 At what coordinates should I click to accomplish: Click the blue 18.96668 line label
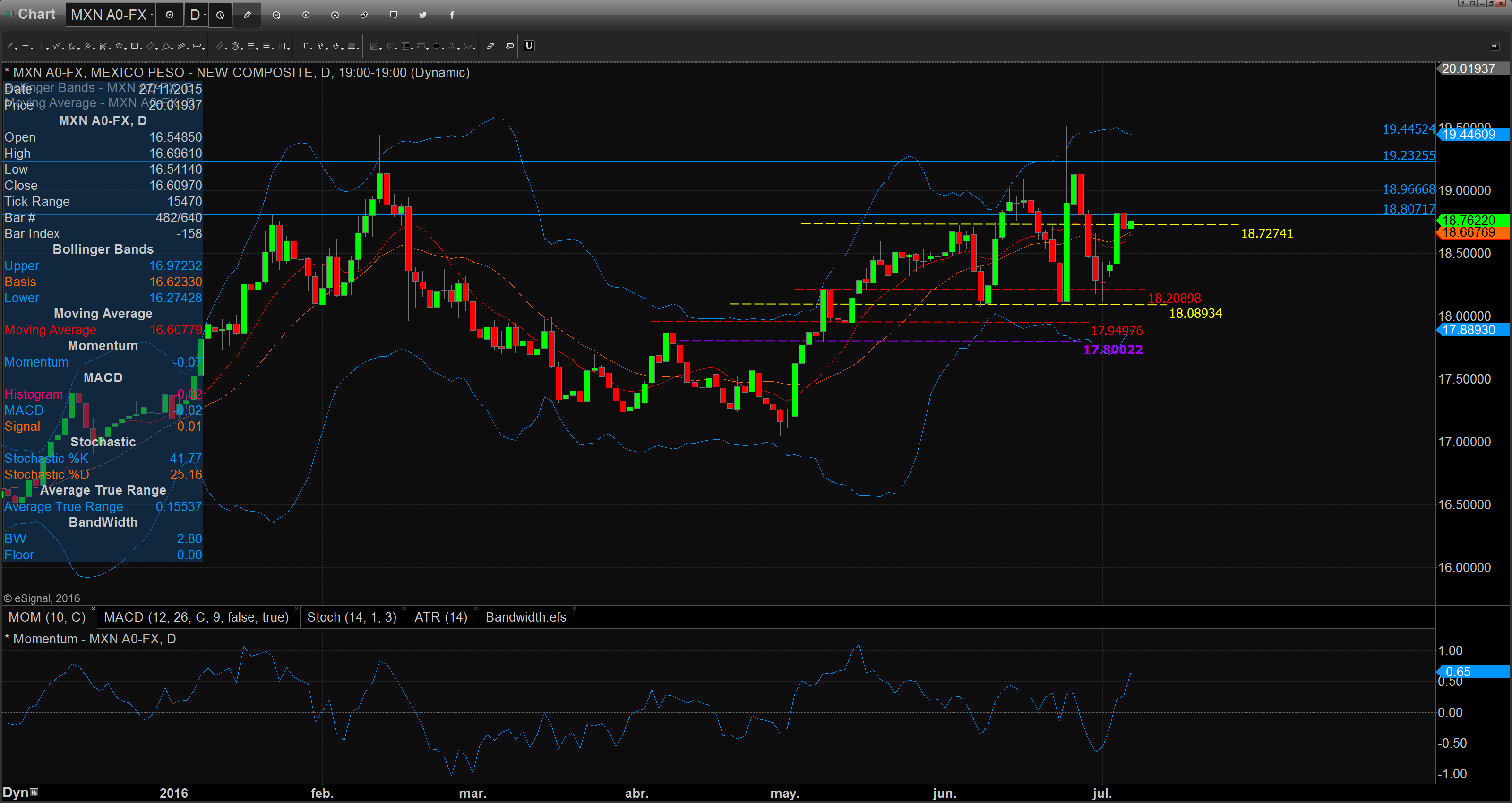pyautogui.click(x=1409, y=189)
